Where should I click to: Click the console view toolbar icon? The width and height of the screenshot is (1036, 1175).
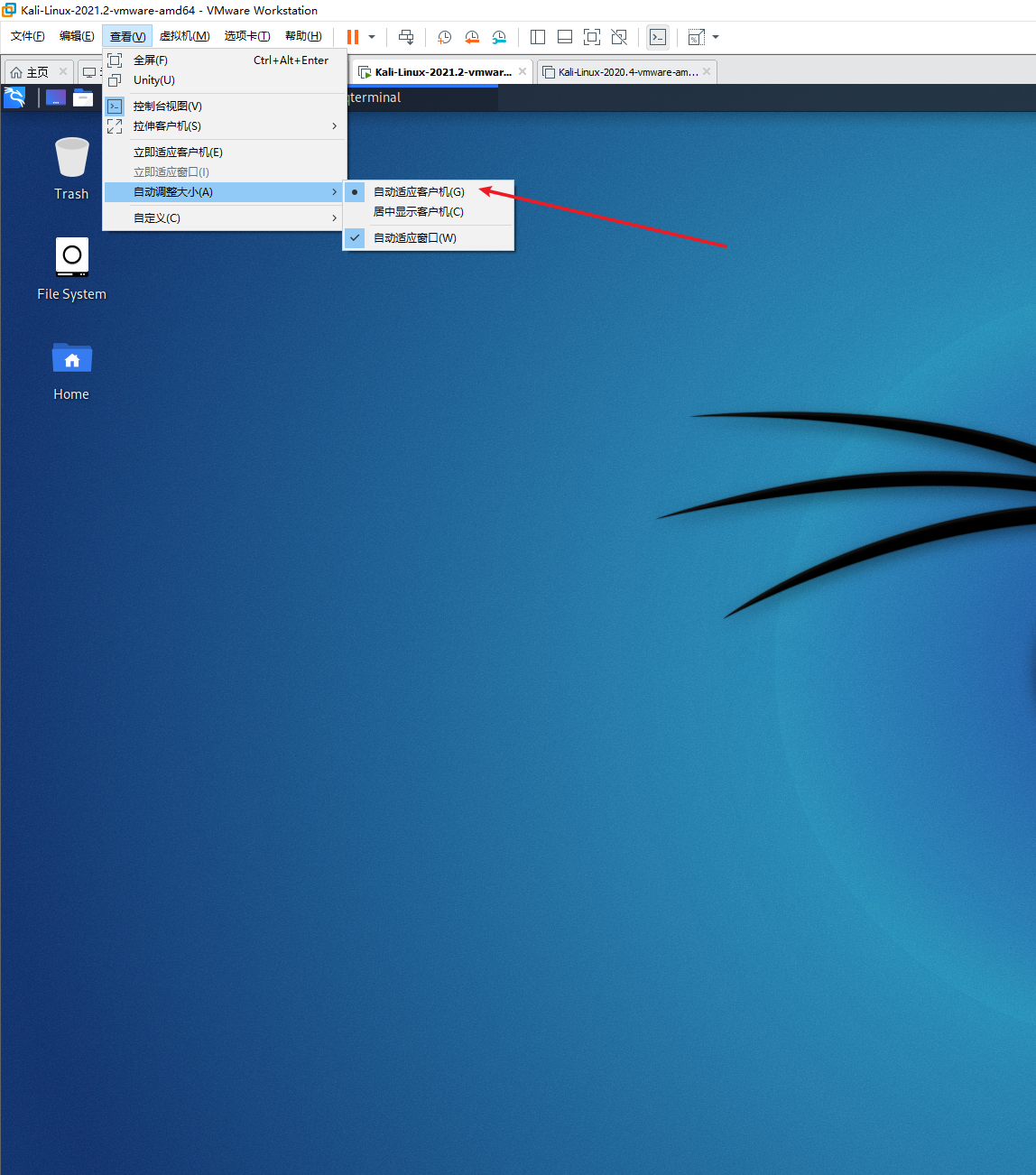(658, 37)
